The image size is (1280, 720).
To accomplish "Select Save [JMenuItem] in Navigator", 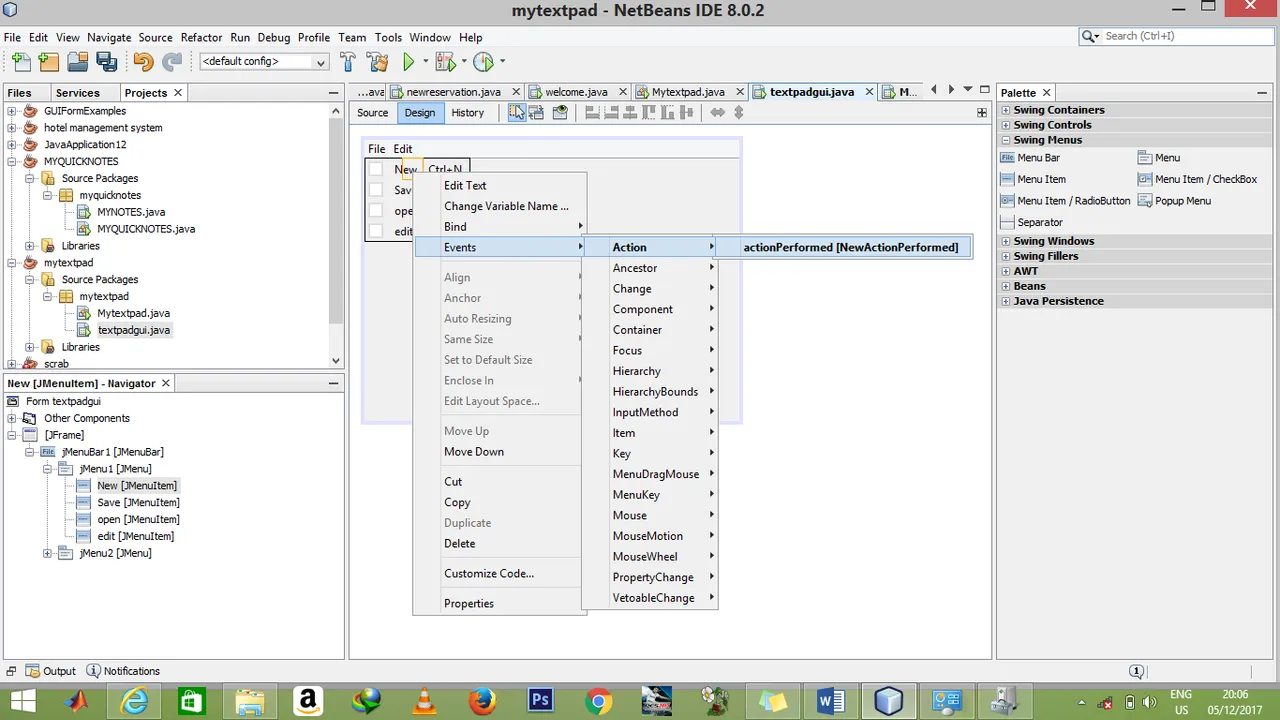I will (x=138, y=502).
